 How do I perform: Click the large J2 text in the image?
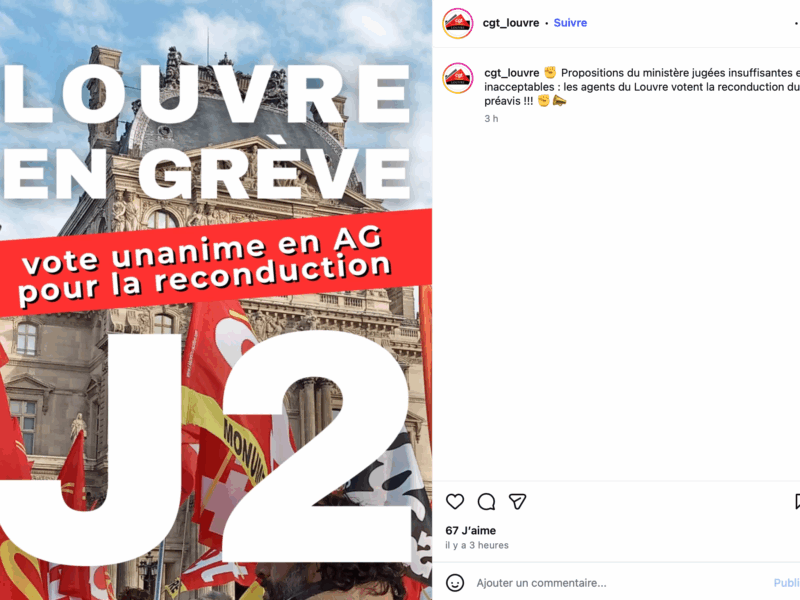(x=204, y=448)
